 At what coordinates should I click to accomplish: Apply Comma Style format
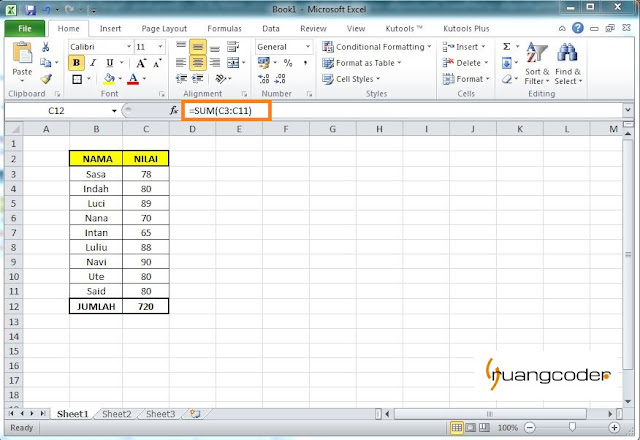click(305, 63)
